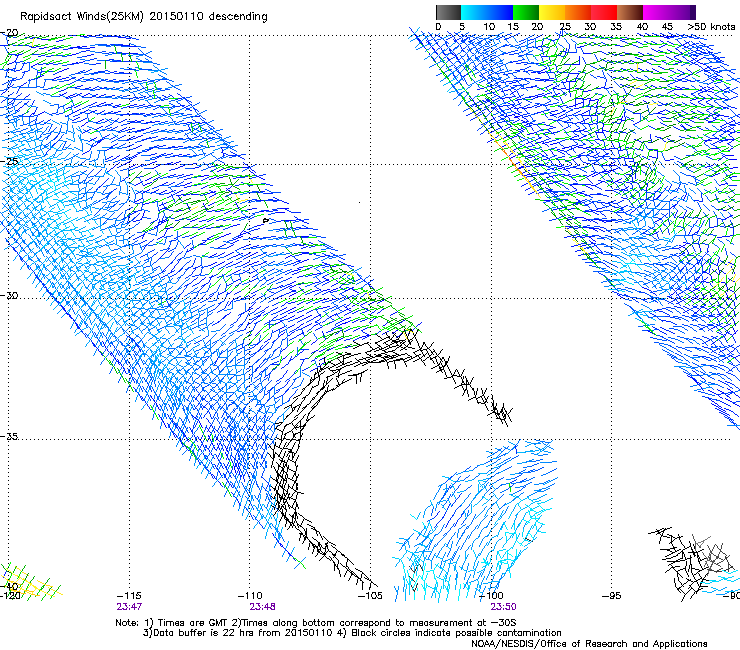This screenshot has width=740, height=650.
Task: Click the orange 25-30 knots legend swatch
Action: (x=578, y=12)
